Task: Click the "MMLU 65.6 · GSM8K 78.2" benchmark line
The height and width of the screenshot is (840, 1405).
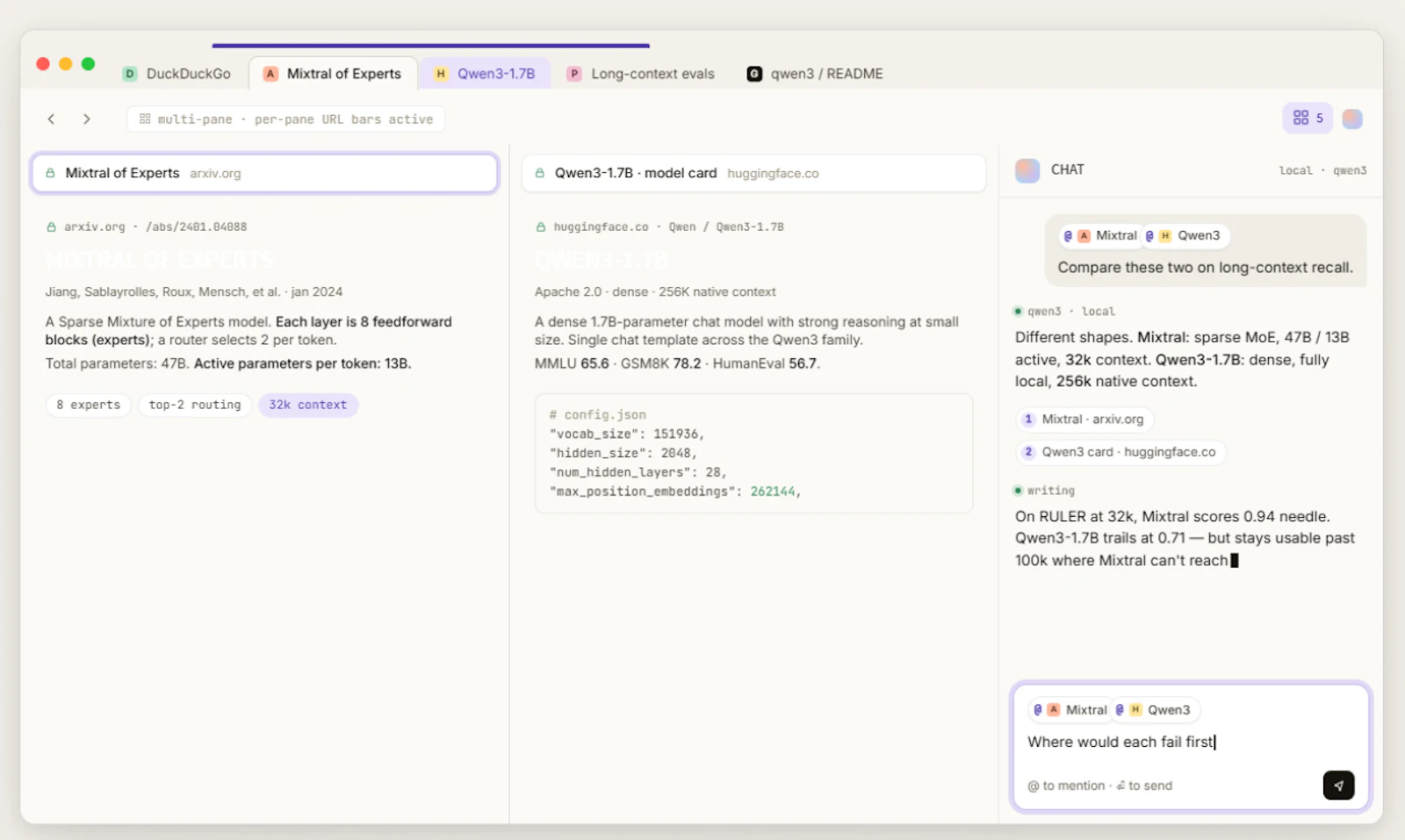Action: [678, 363]
